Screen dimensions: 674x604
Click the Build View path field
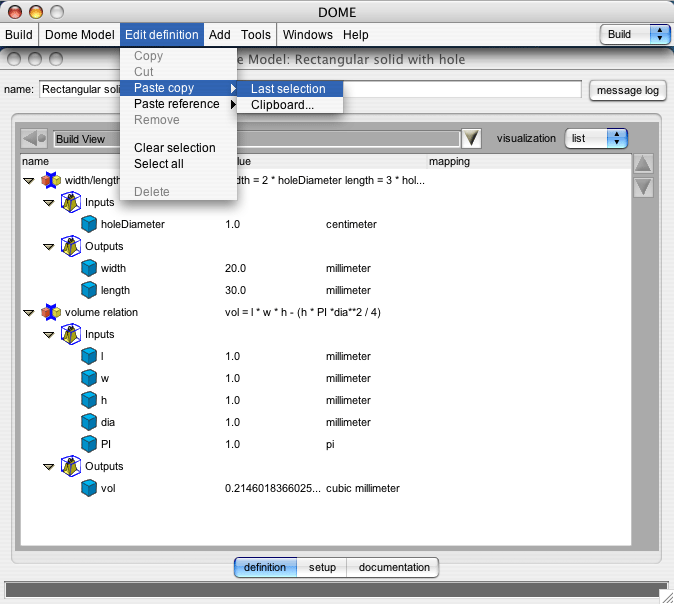click(x=257, y=139)
